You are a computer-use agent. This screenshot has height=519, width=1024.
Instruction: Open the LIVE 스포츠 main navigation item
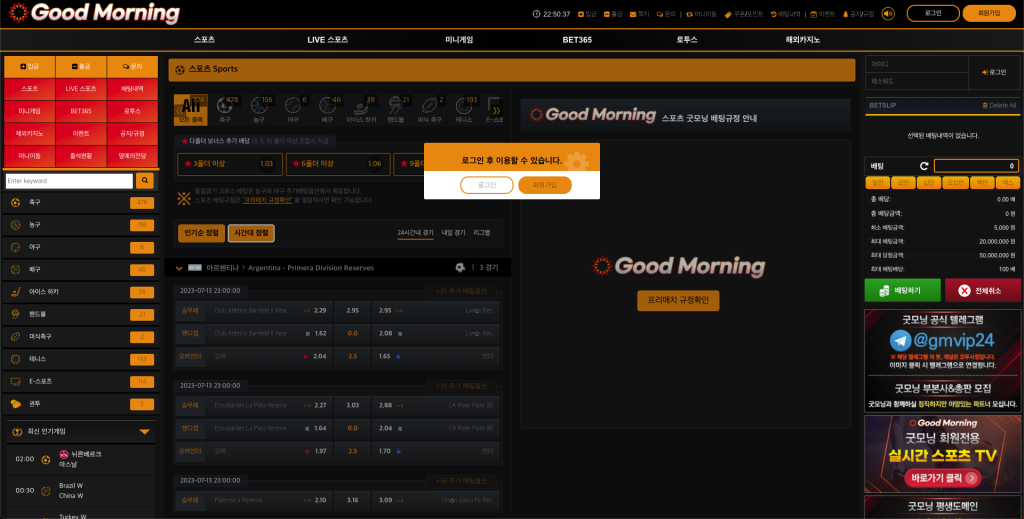327,40
